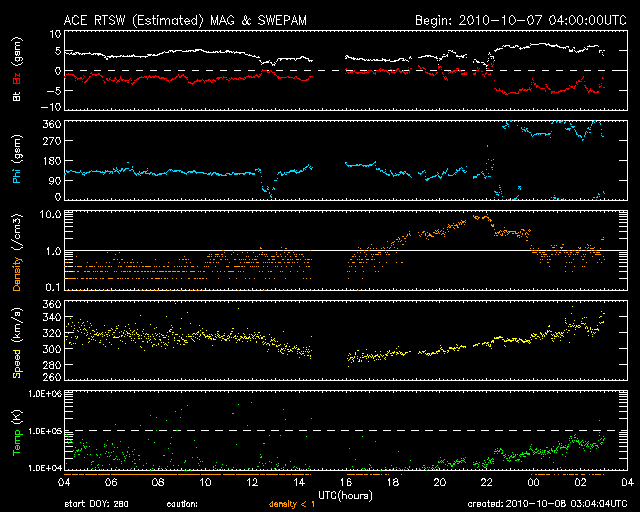Click the '14' hour tick label
This screenshot has height=512, width=640.
[299, 482]
